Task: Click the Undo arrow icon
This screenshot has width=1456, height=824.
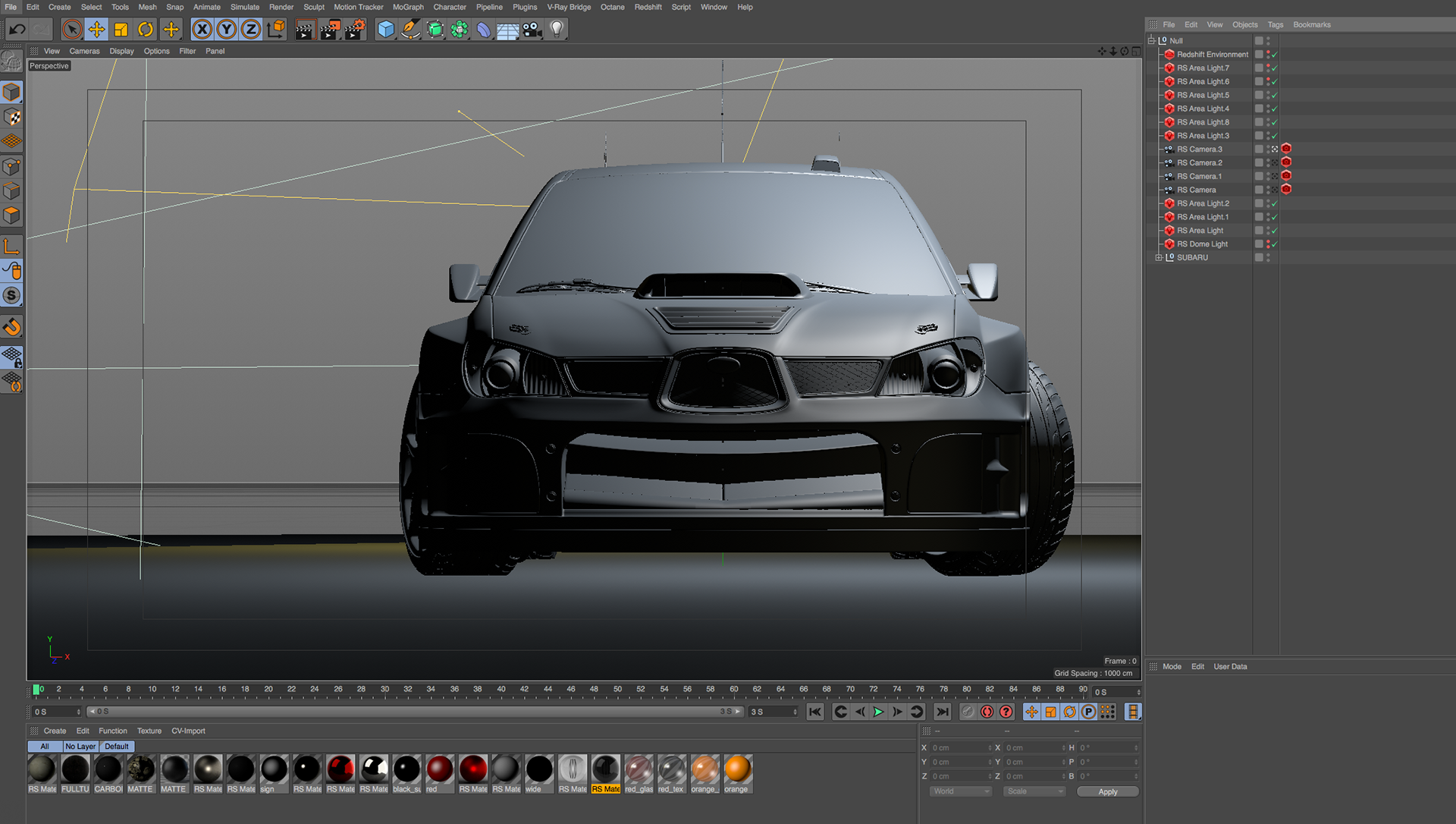Action: point(17,30)
